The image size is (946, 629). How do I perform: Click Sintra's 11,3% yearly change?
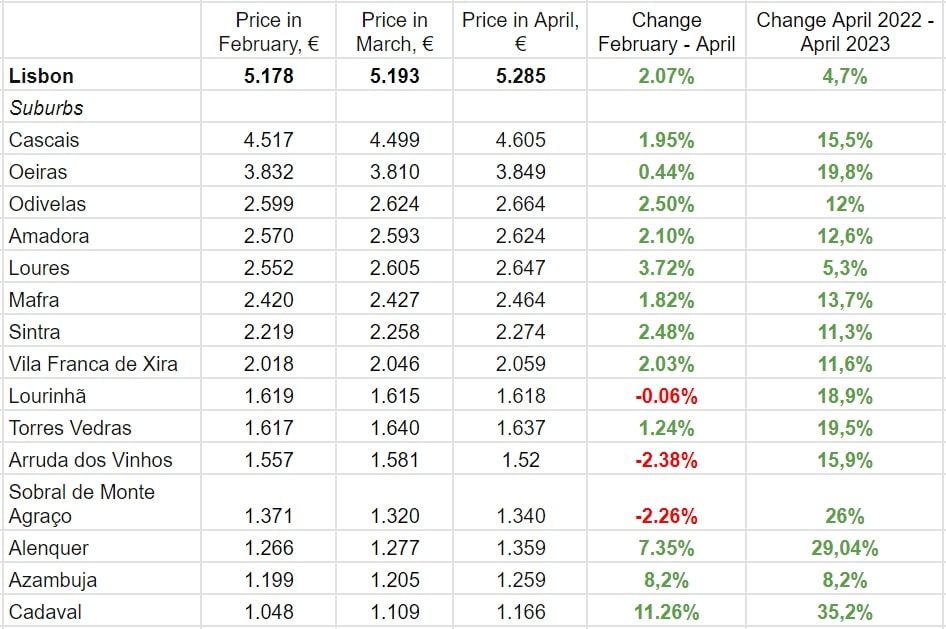point(844,332)
